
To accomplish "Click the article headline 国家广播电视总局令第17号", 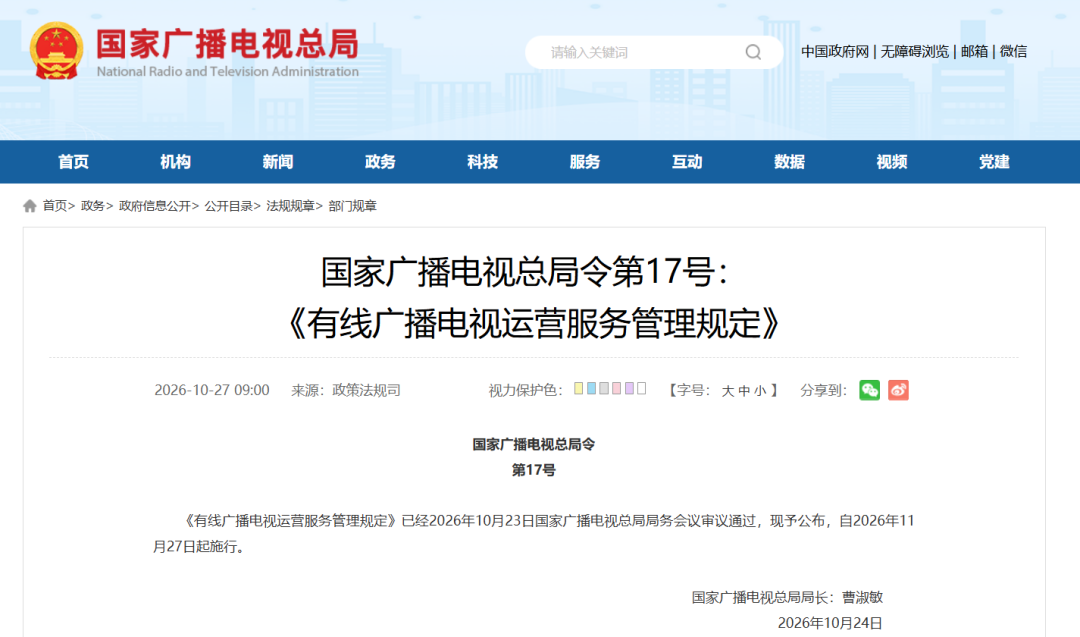I will pyautogui.click(x=525, y=271).
